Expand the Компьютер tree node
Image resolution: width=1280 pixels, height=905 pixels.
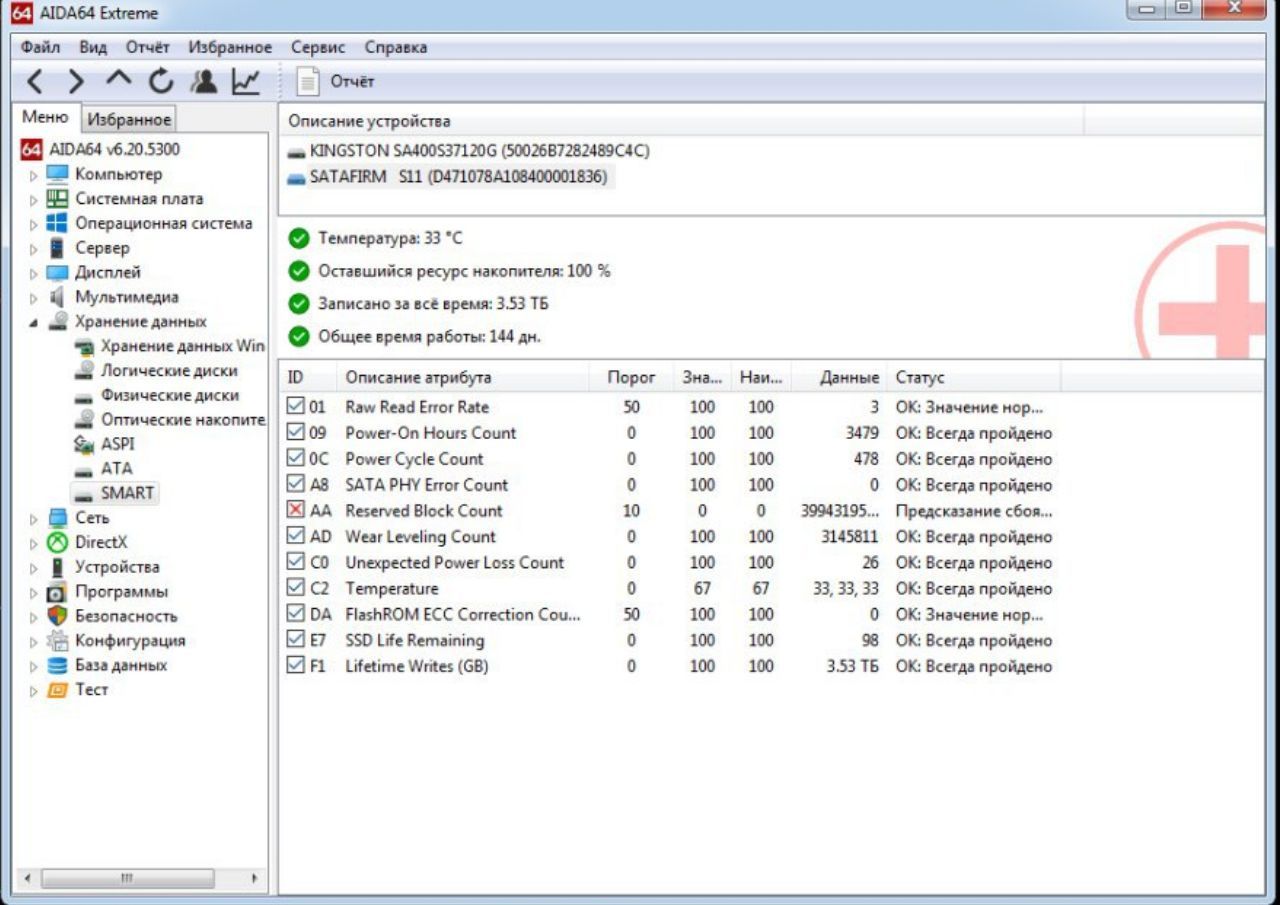pos(33,175)
